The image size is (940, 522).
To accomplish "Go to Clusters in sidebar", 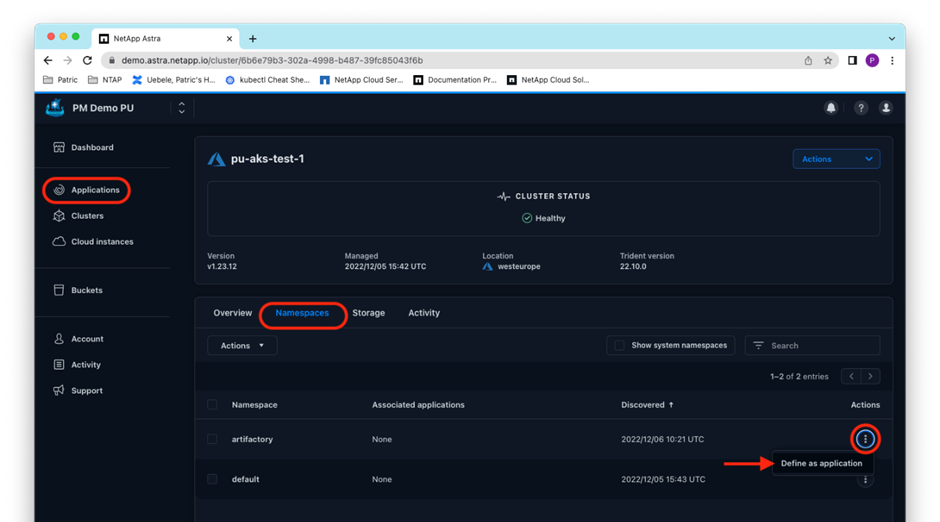I will coord(79,216).
